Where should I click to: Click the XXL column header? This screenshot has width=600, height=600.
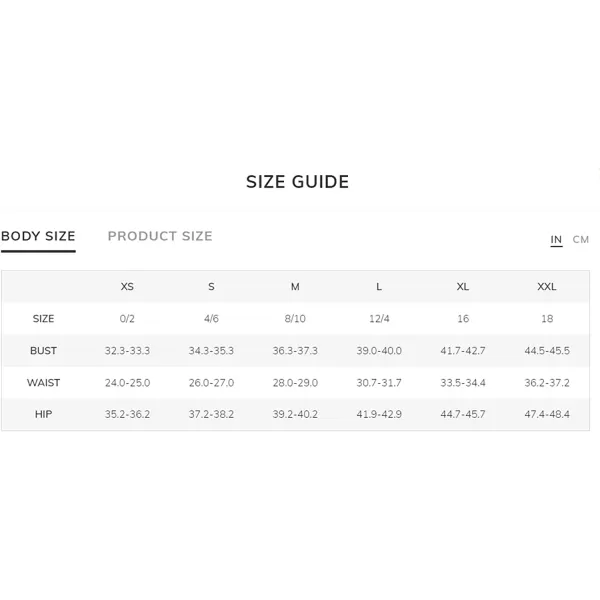tap(547, 287)
